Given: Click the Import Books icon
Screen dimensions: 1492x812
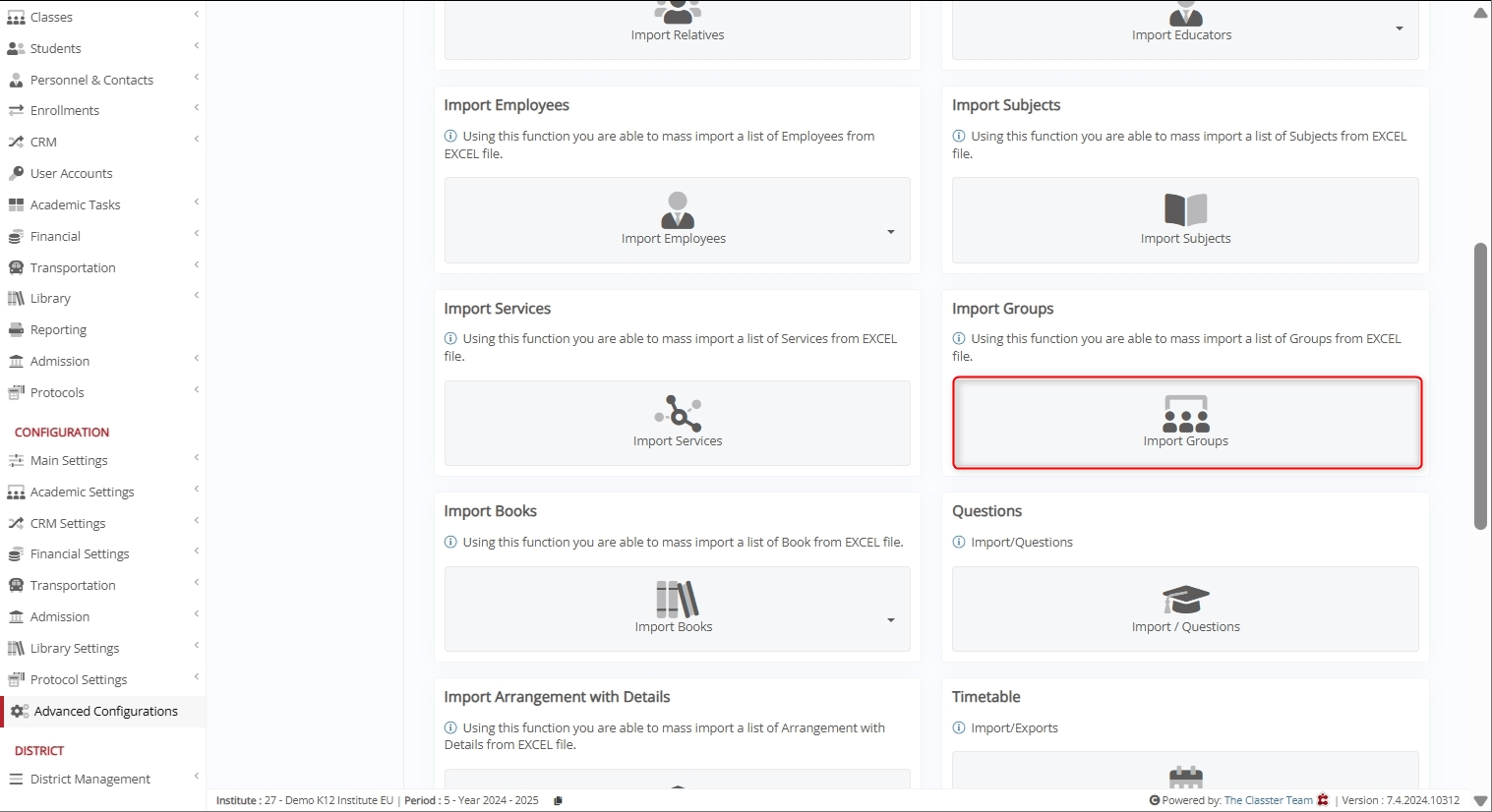Looking at the screenshot, I should pos(677,599).
